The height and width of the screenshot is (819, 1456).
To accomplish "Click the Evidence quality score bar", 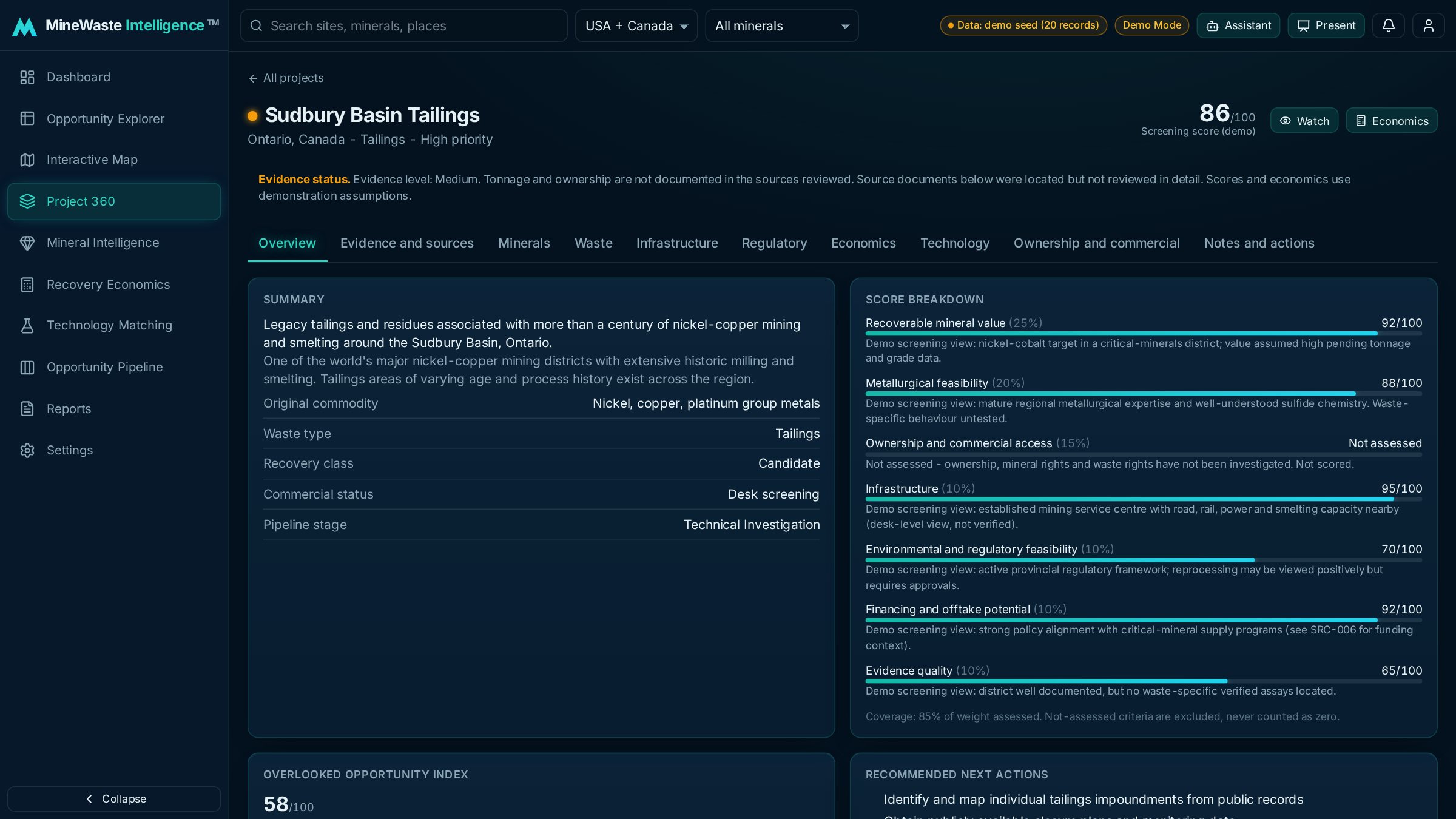I will 1144,681.
